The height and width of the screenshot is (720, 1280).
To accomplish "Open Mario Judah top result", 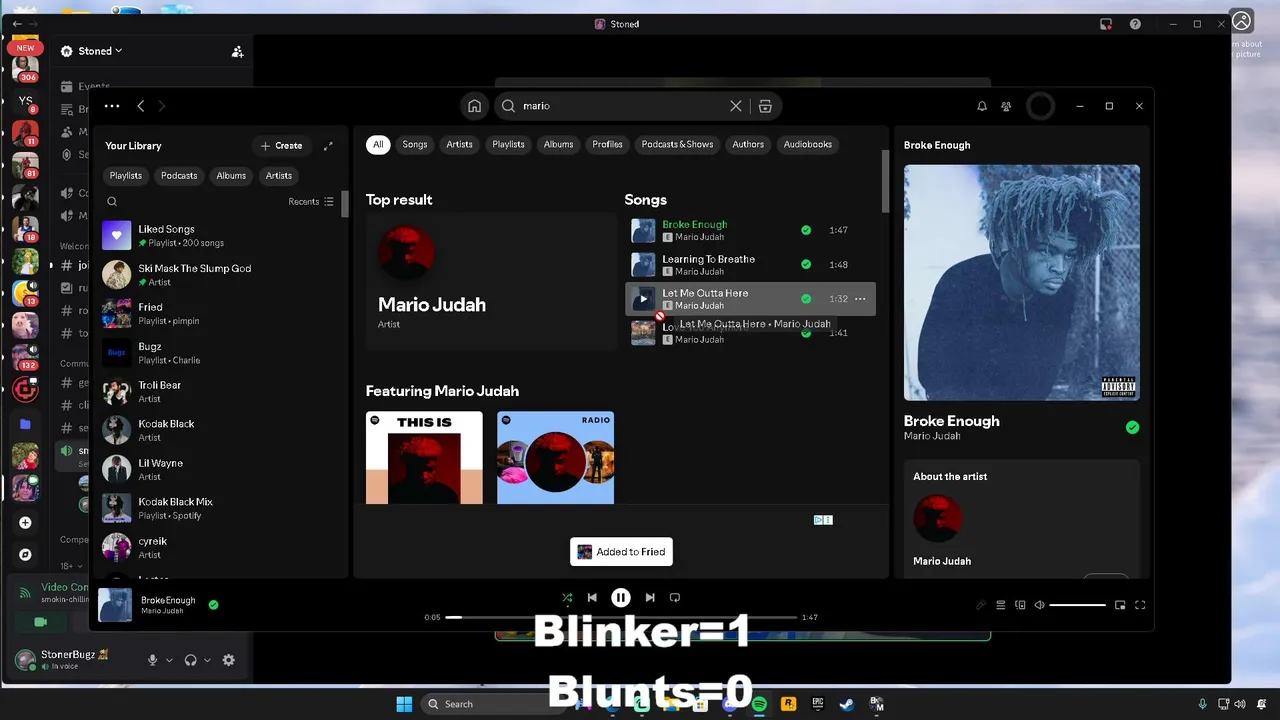I will coord(490,280).
